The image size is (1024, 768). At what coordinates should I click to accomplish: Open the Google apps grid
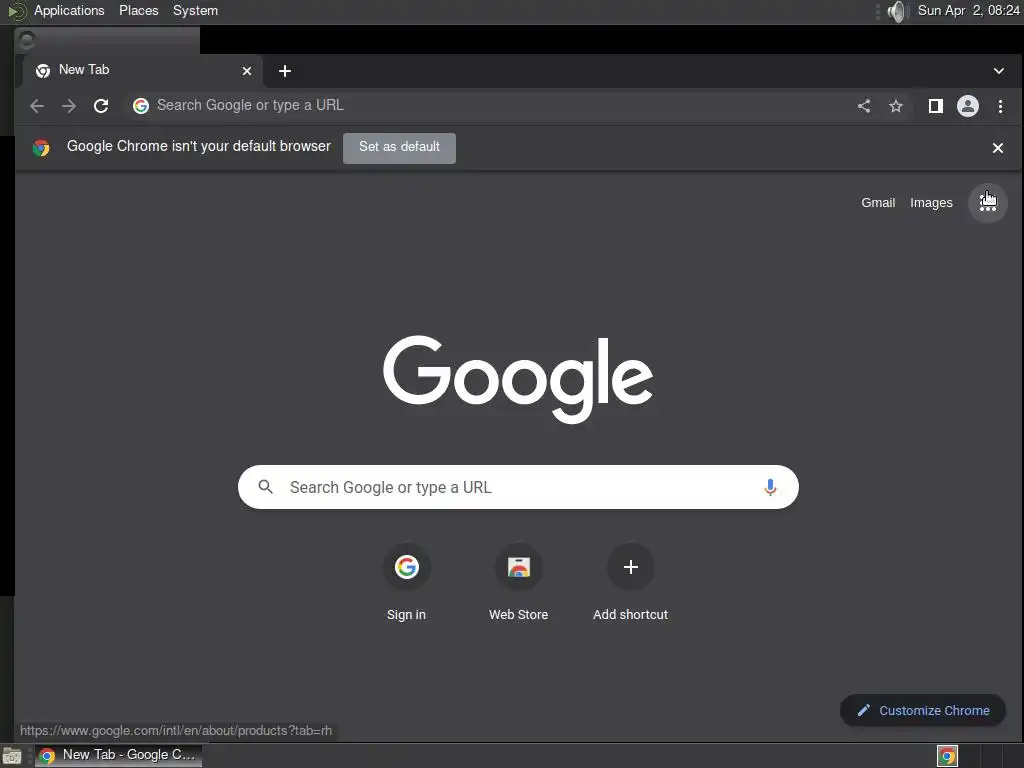pos(987,203)
